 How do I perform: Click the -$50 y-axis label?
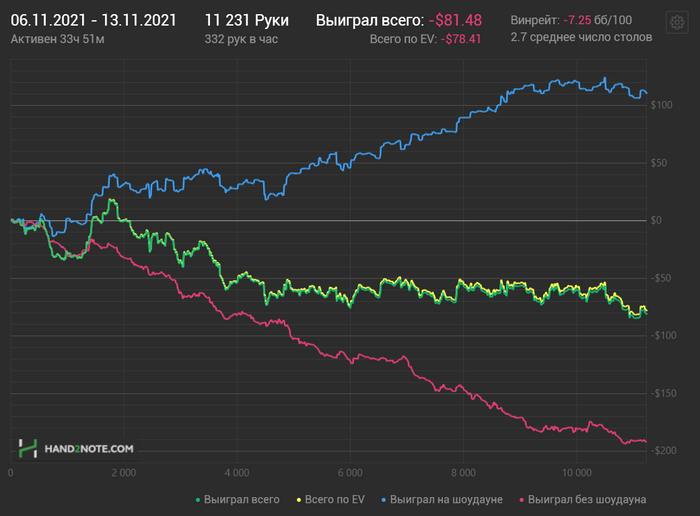[661, 278]
